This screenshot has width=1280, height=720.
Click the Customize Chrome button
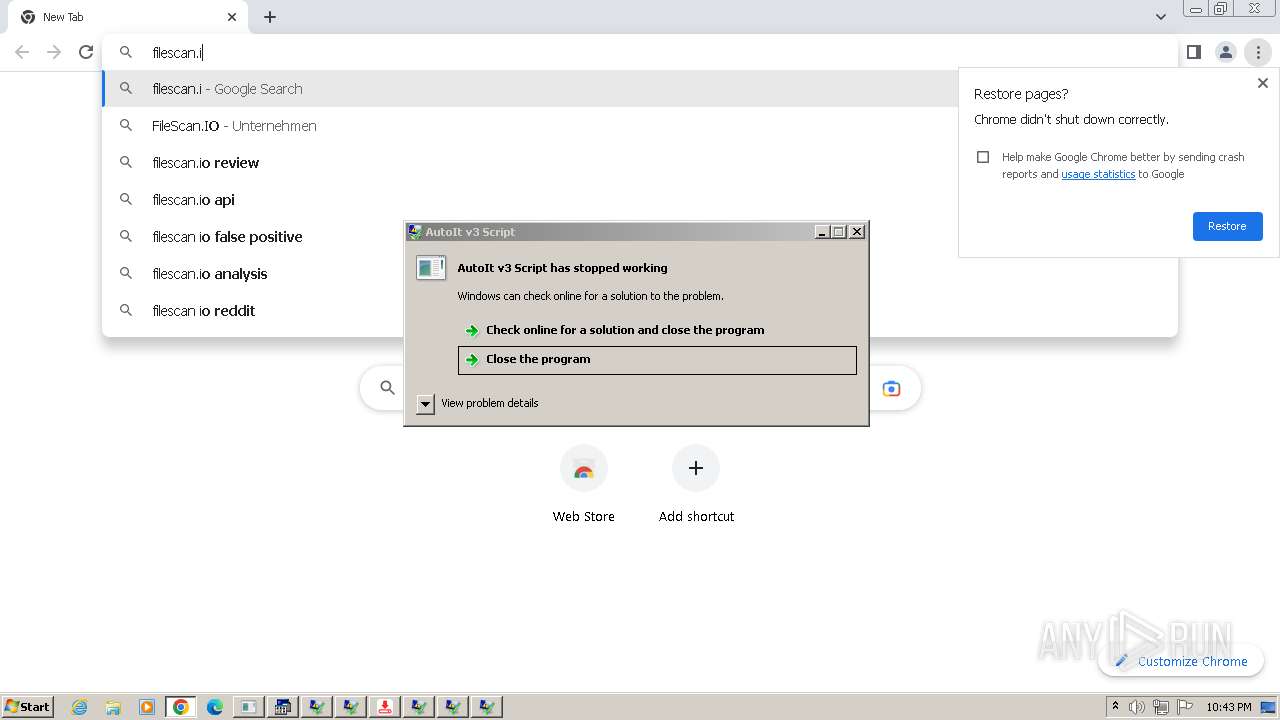[x=1181, y=661]
